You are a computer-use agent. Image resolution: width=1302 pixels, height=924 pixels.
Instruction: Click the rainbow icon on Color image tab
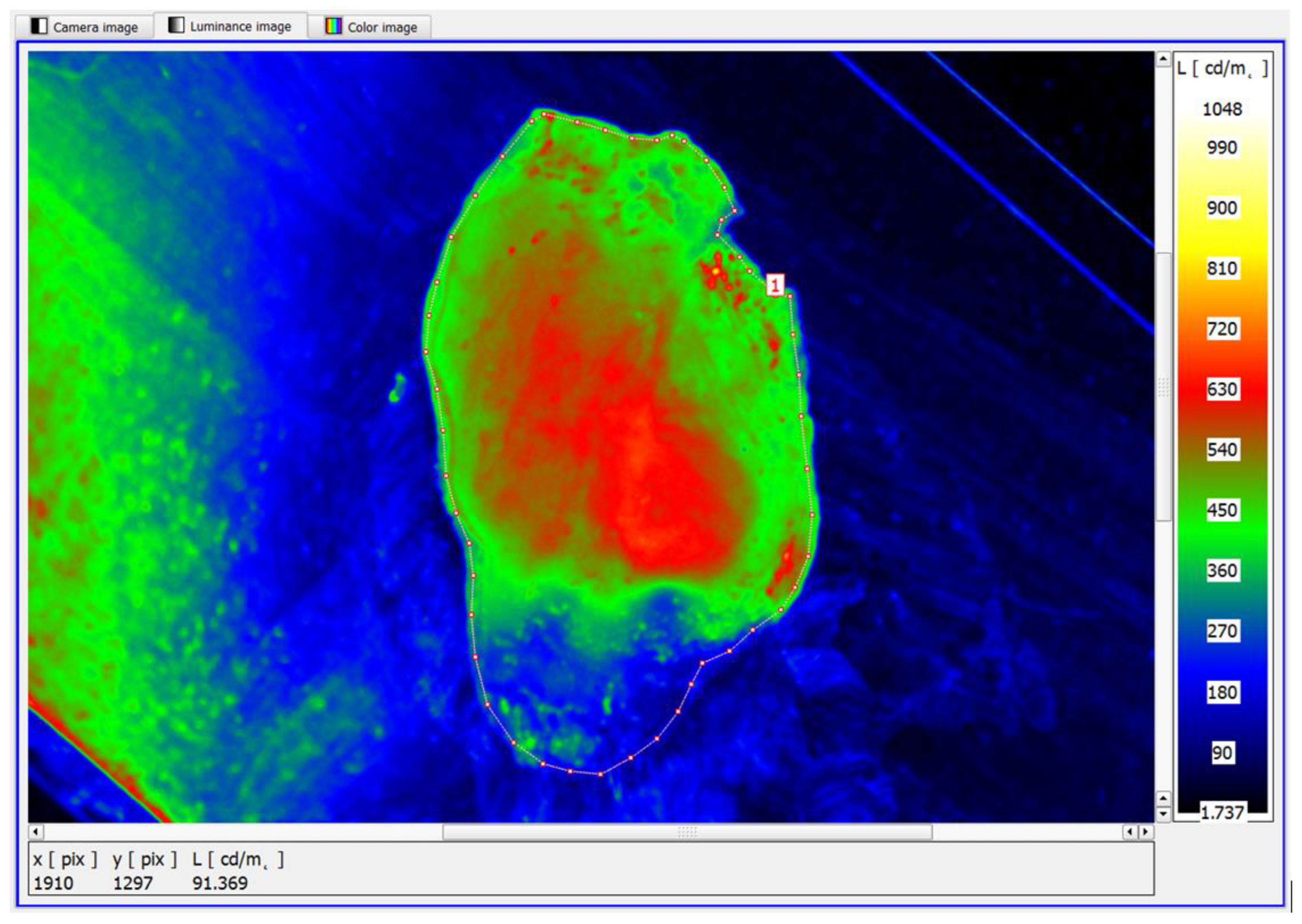click(x=334, y=26)
